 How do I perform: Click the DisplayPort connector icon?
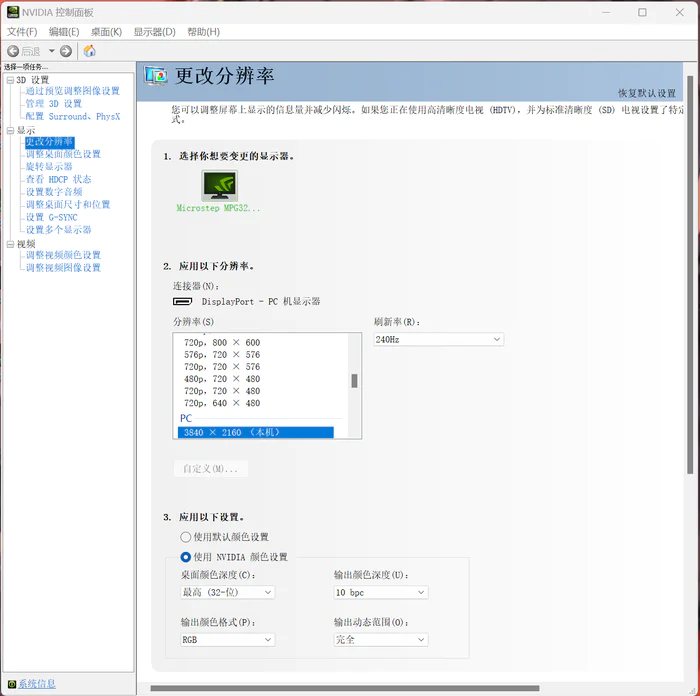182,301
